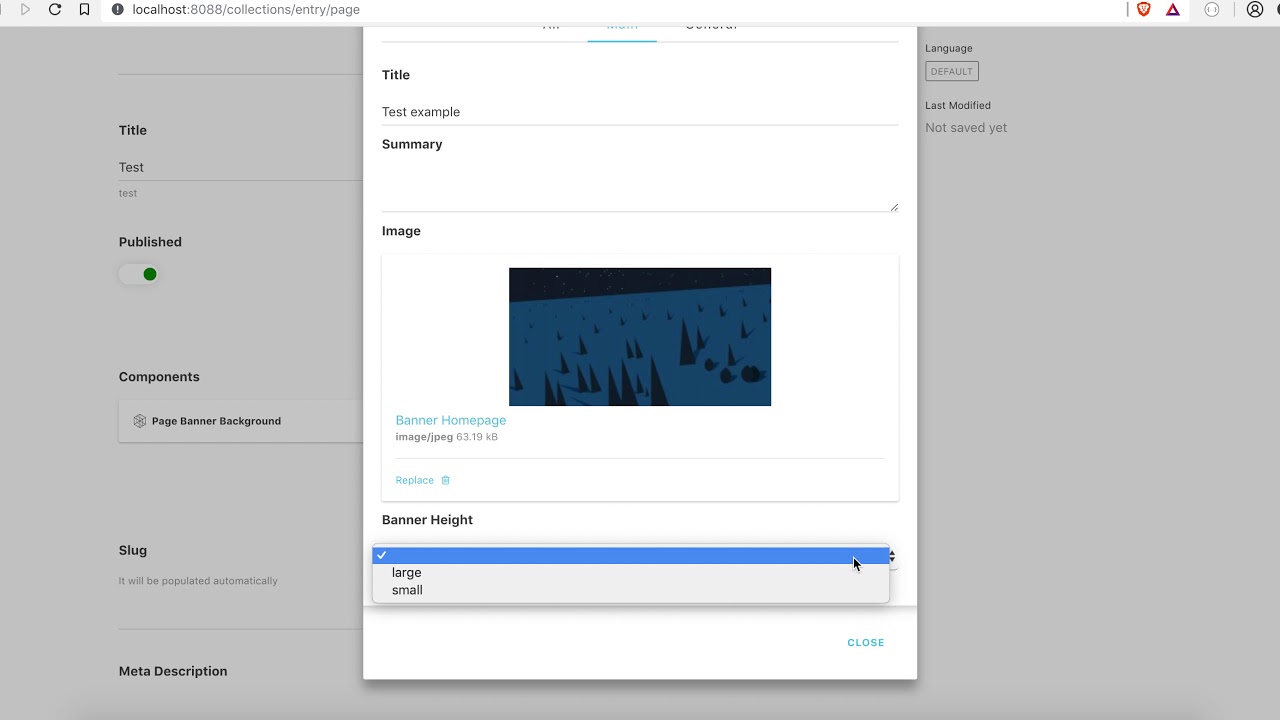Click the 'Not saved yet' status text

pos(966,128)
